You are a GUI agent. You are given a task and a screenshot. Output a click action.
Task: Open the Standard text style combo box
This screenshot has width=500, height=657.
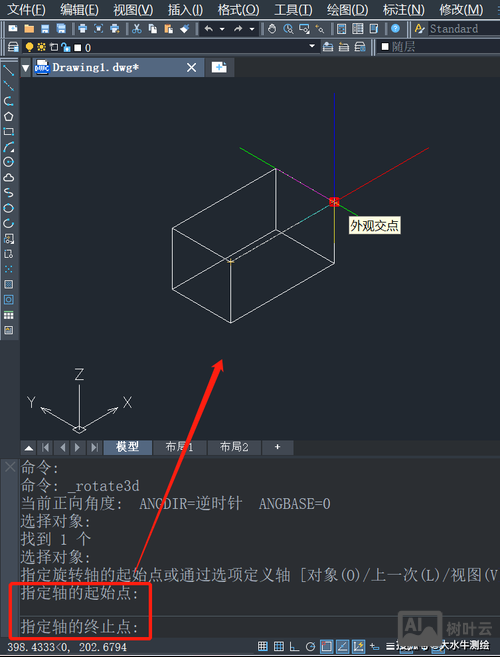pos(464,29)
